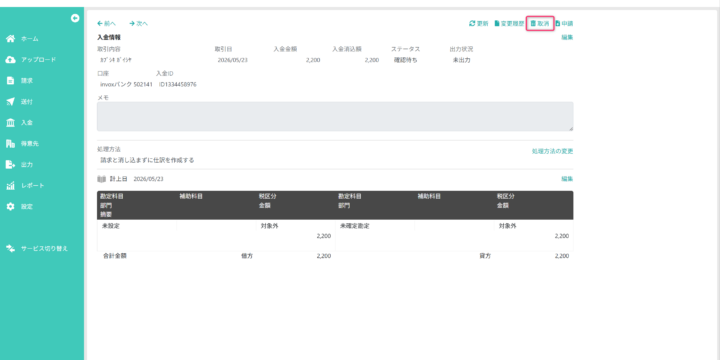Click the 借方 total label

(x=247, y=256)
